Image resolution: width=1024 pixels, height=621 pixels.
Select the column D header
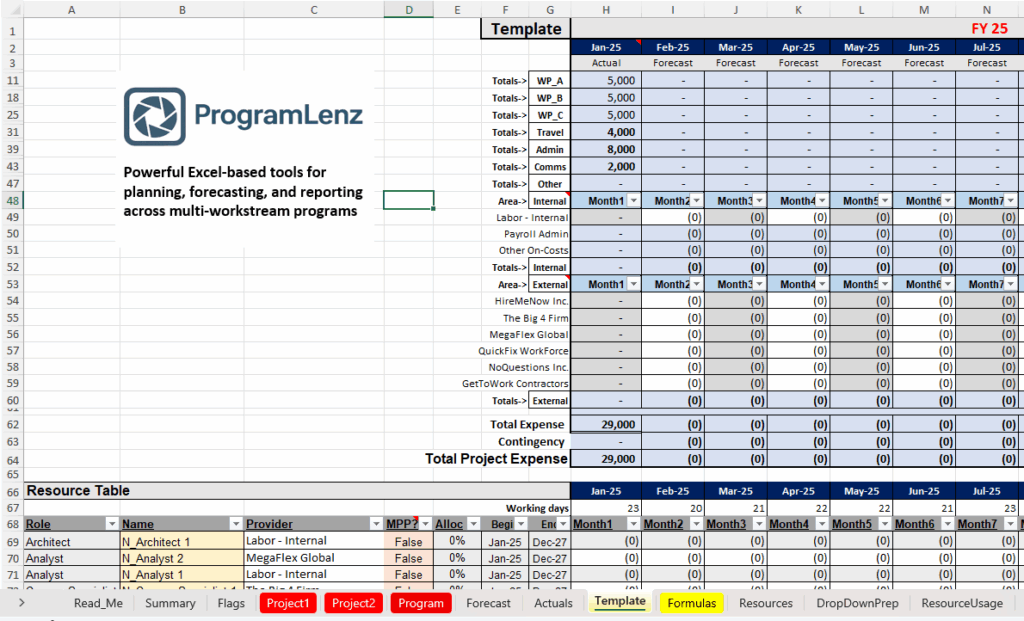click(409, 10)
